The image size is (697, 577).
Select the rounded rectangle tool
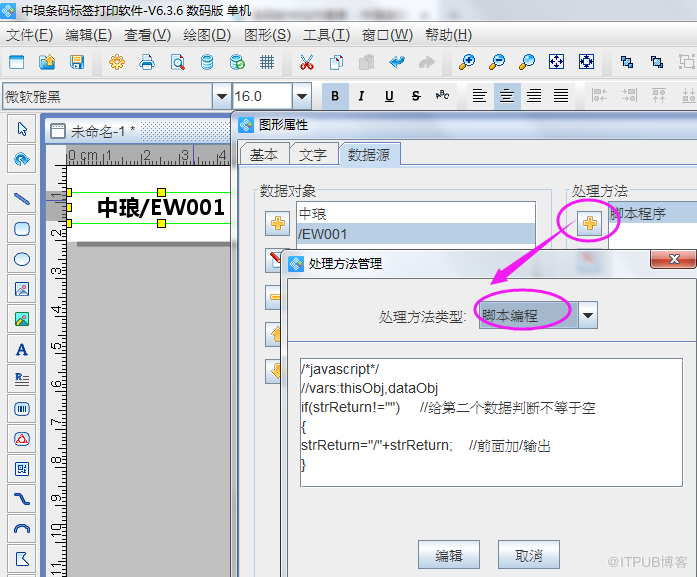coord(22,229)
